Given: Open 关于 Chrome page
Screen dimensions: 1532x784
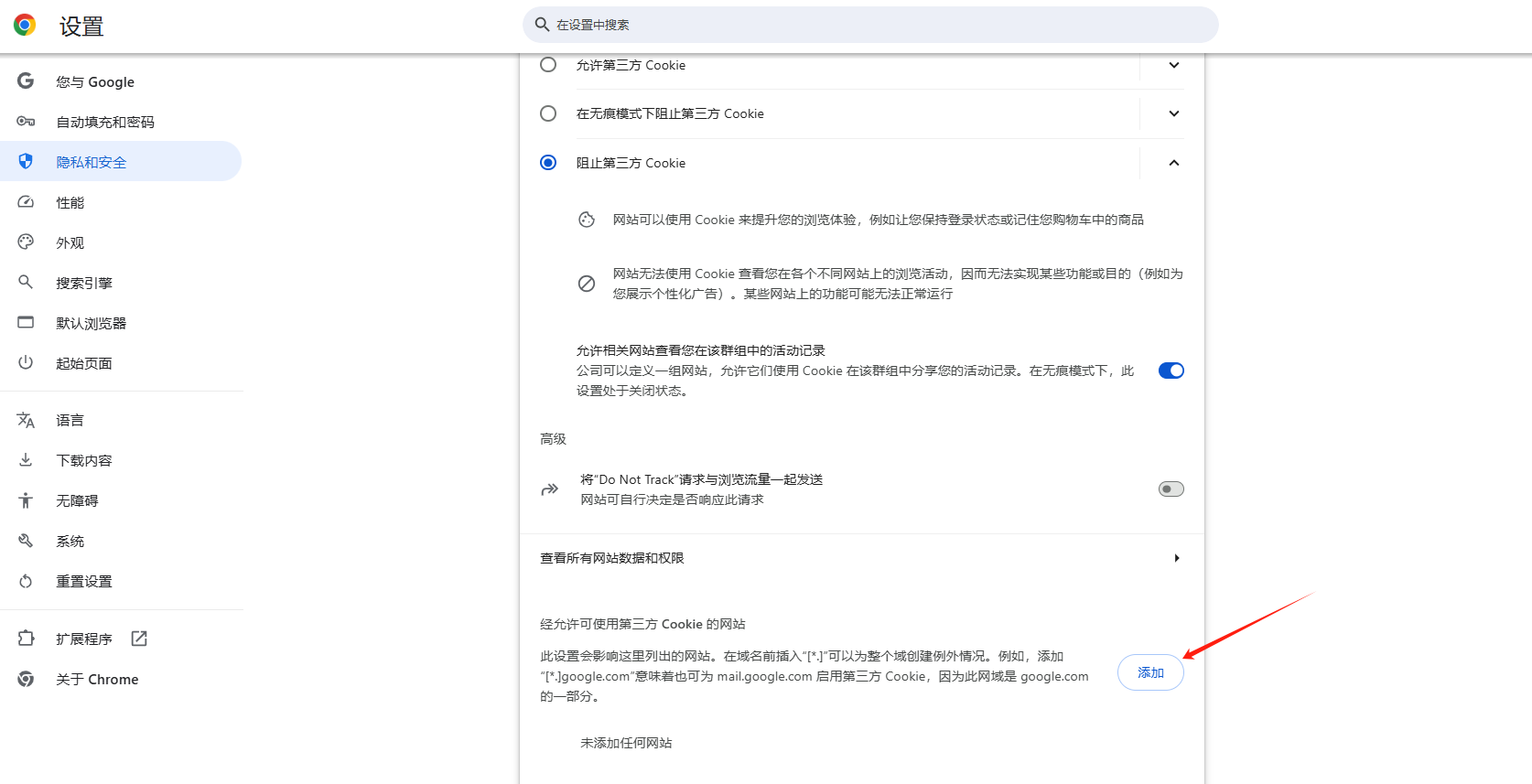Looking at the screenshot, I should [97, 679].
